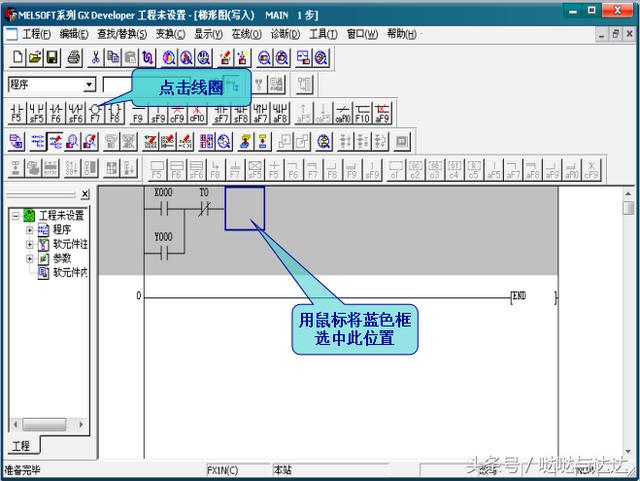The image size is (640, 481).
Task: Open the 窗口(W) menu
Action: [362, 34]
